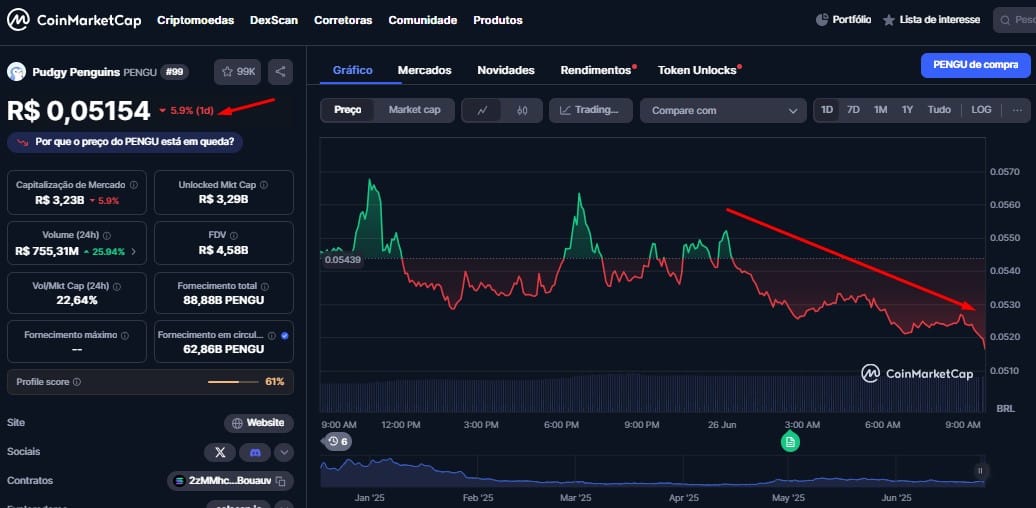Copy the contract address 2zMMhc...Bouauv

280,481
